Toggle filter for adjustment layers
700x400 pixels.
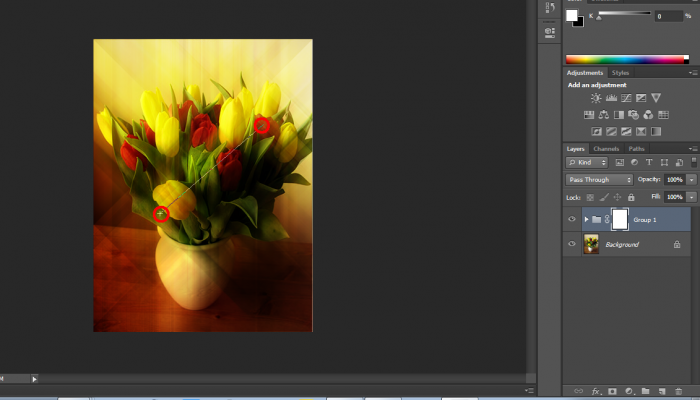coord(634,162)
